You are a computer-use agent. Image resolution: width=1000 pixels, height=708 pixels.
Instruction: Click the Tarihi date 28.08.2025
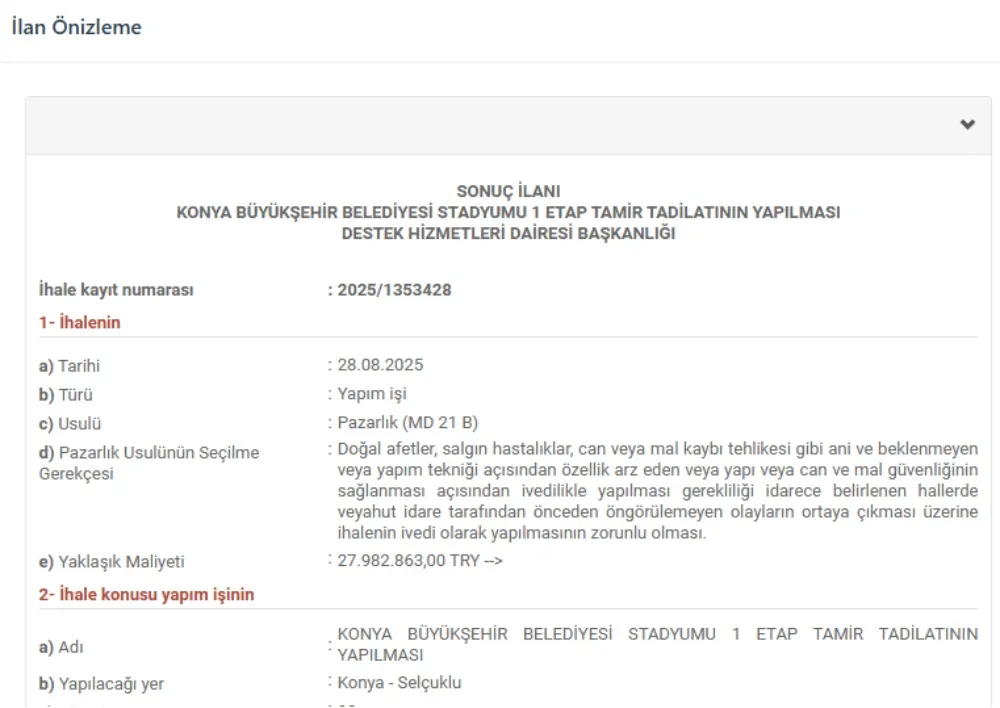point(379,364)
